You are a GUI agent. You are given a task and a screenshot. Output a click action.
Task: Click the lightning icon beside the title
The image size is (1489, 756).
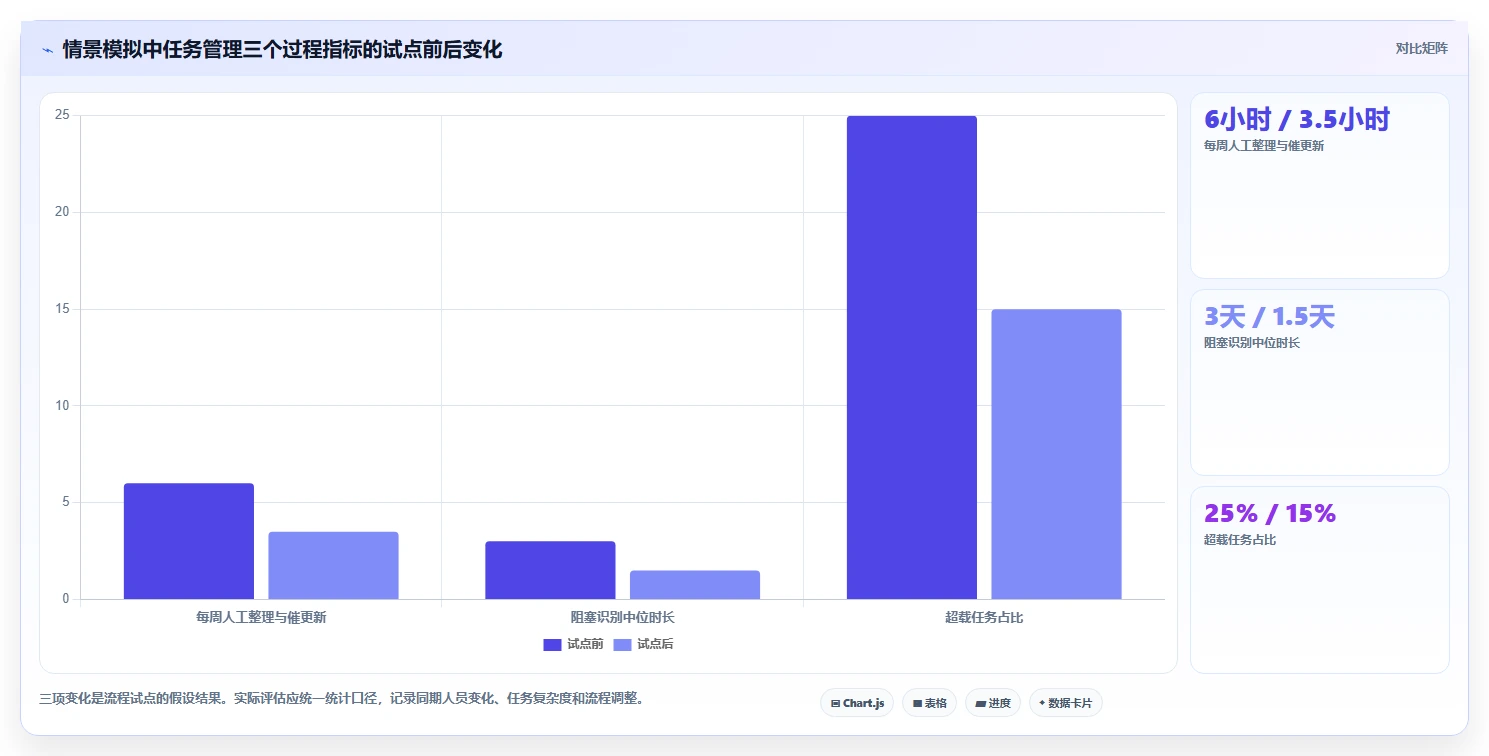point(48,50)
